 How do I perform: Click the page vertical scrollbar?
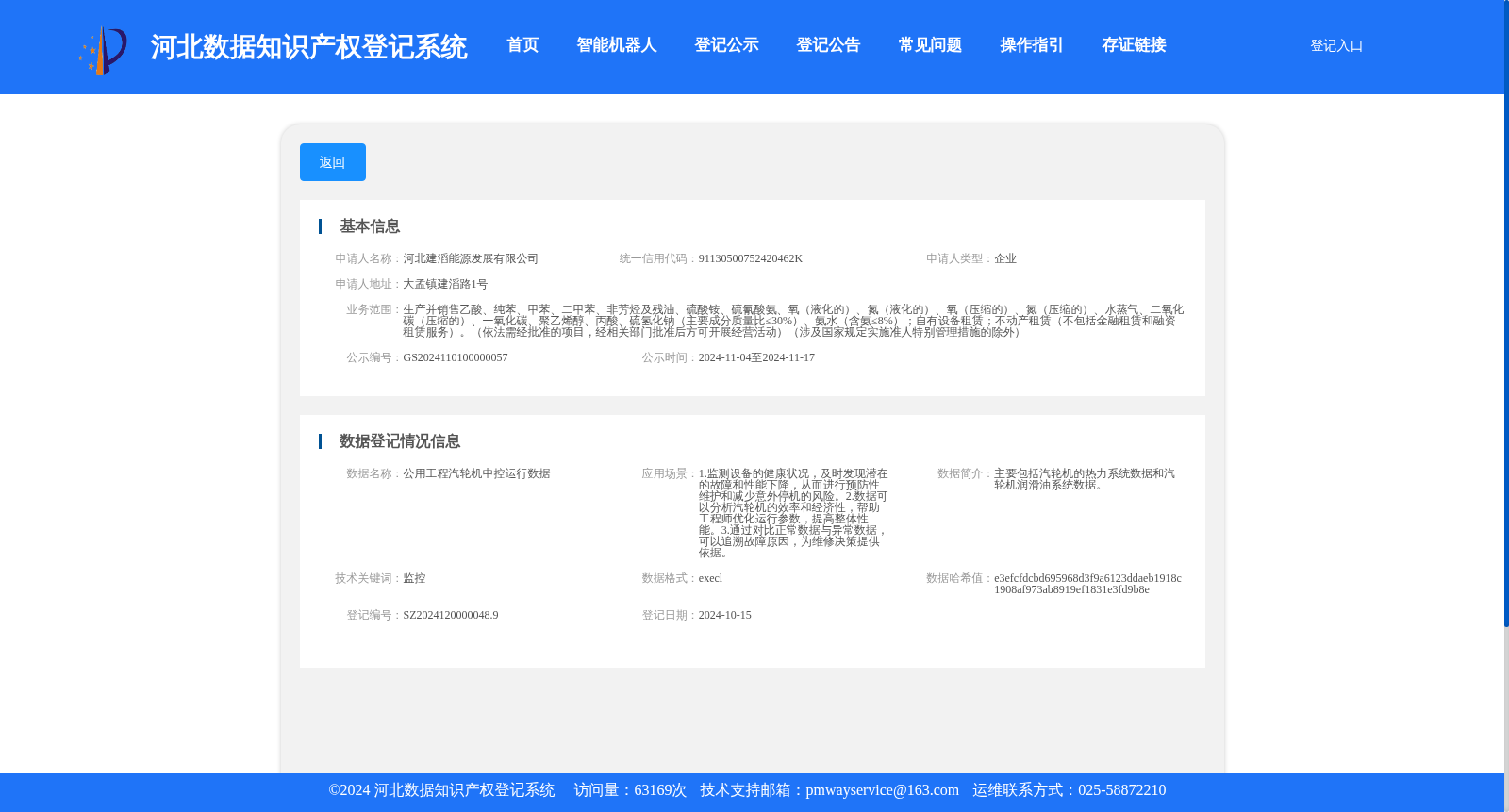1506,313
